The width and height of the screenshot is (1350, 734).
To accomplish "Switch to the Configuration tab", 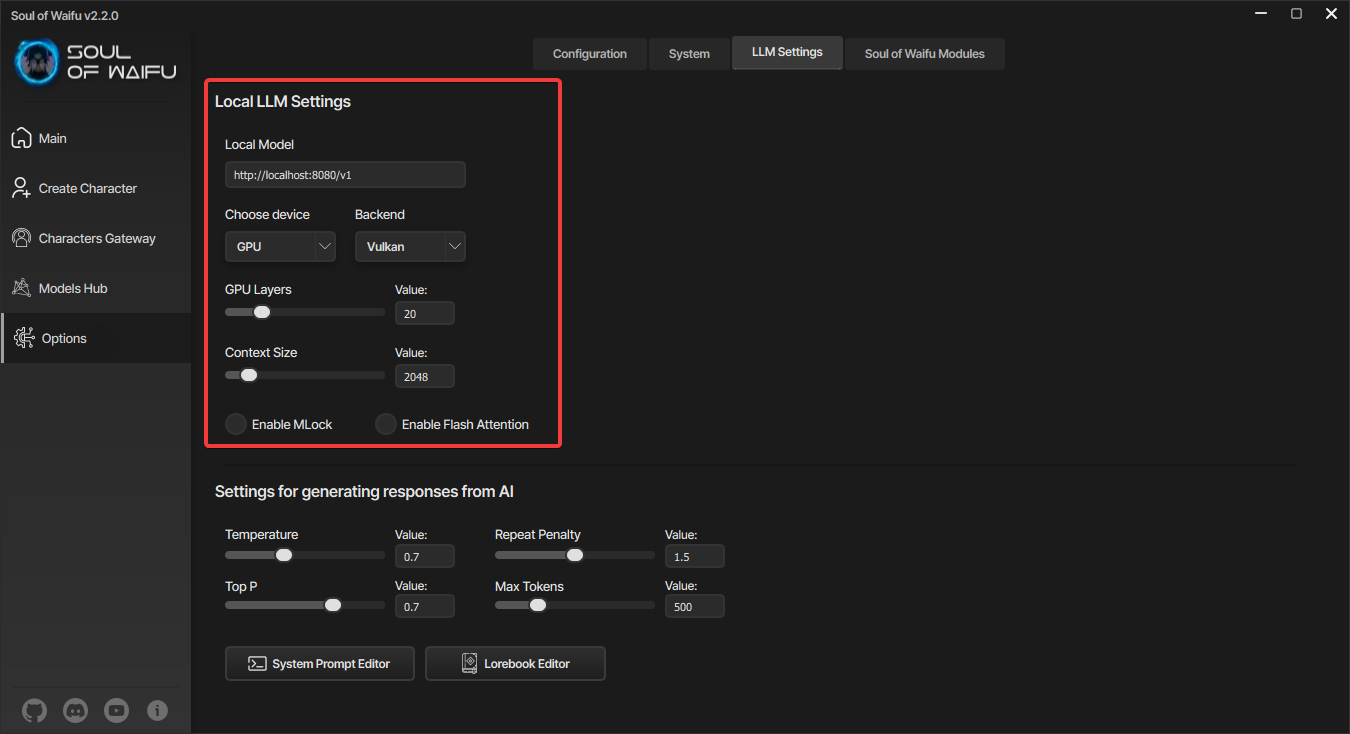I will tap(590, 54).
